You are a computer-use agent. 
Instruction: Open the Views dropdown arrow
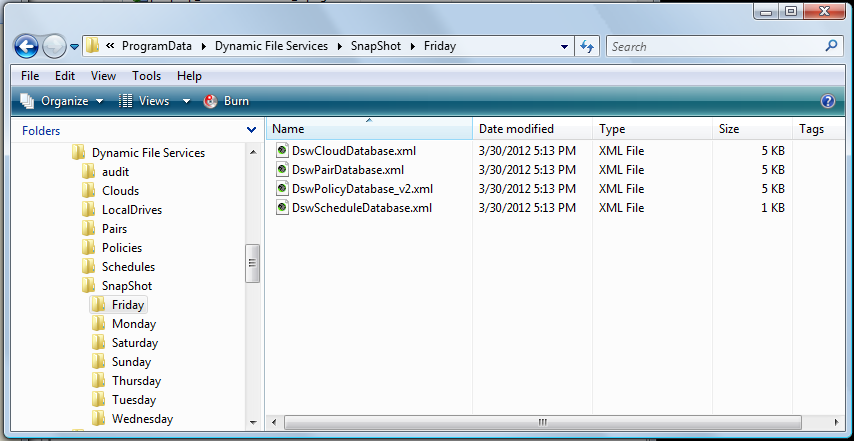(x=186, y=101)
